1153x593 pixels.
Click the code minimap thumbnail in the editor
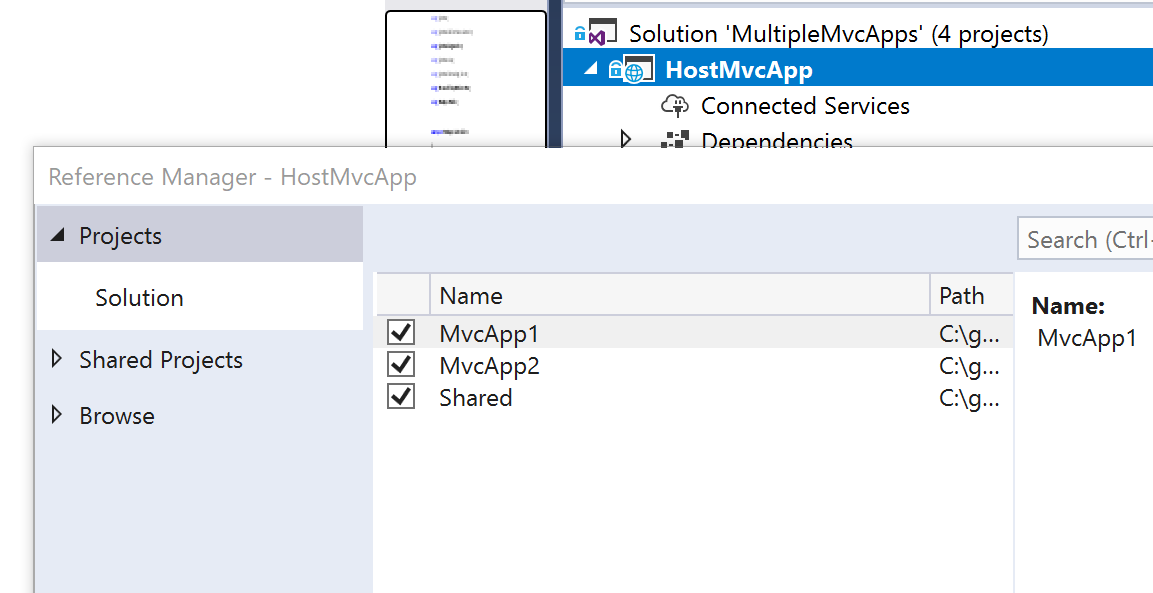466,79
